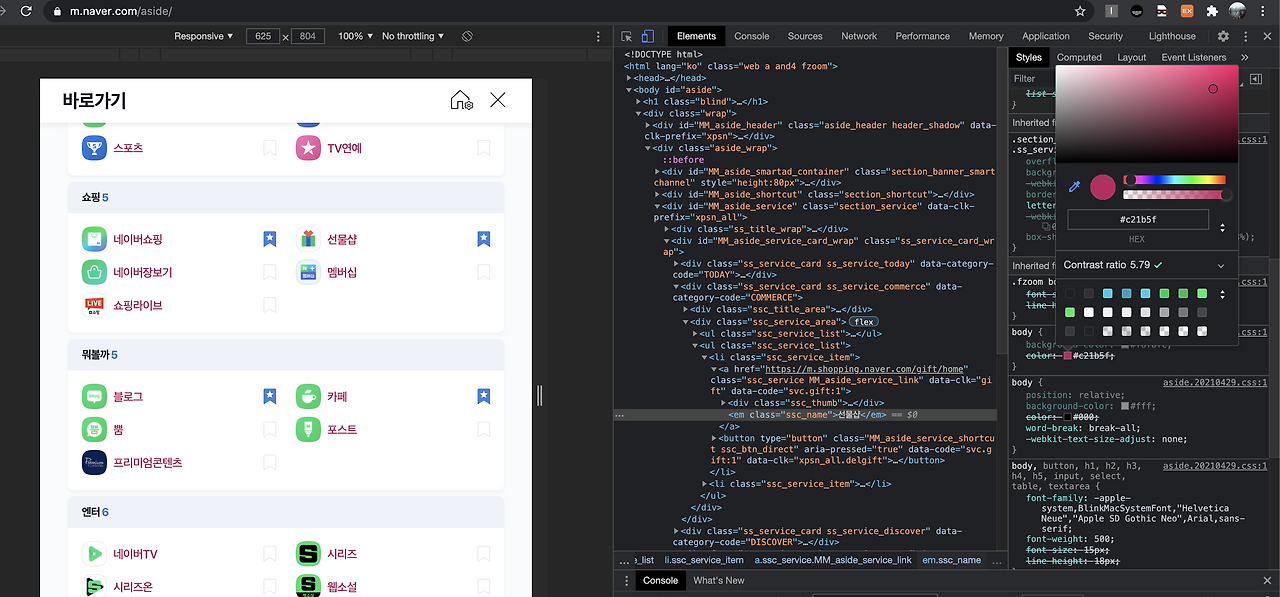This screenshot has width=1280, height=597.
Task: Open the What's New drawer tab
Action: tap(718, 580)
